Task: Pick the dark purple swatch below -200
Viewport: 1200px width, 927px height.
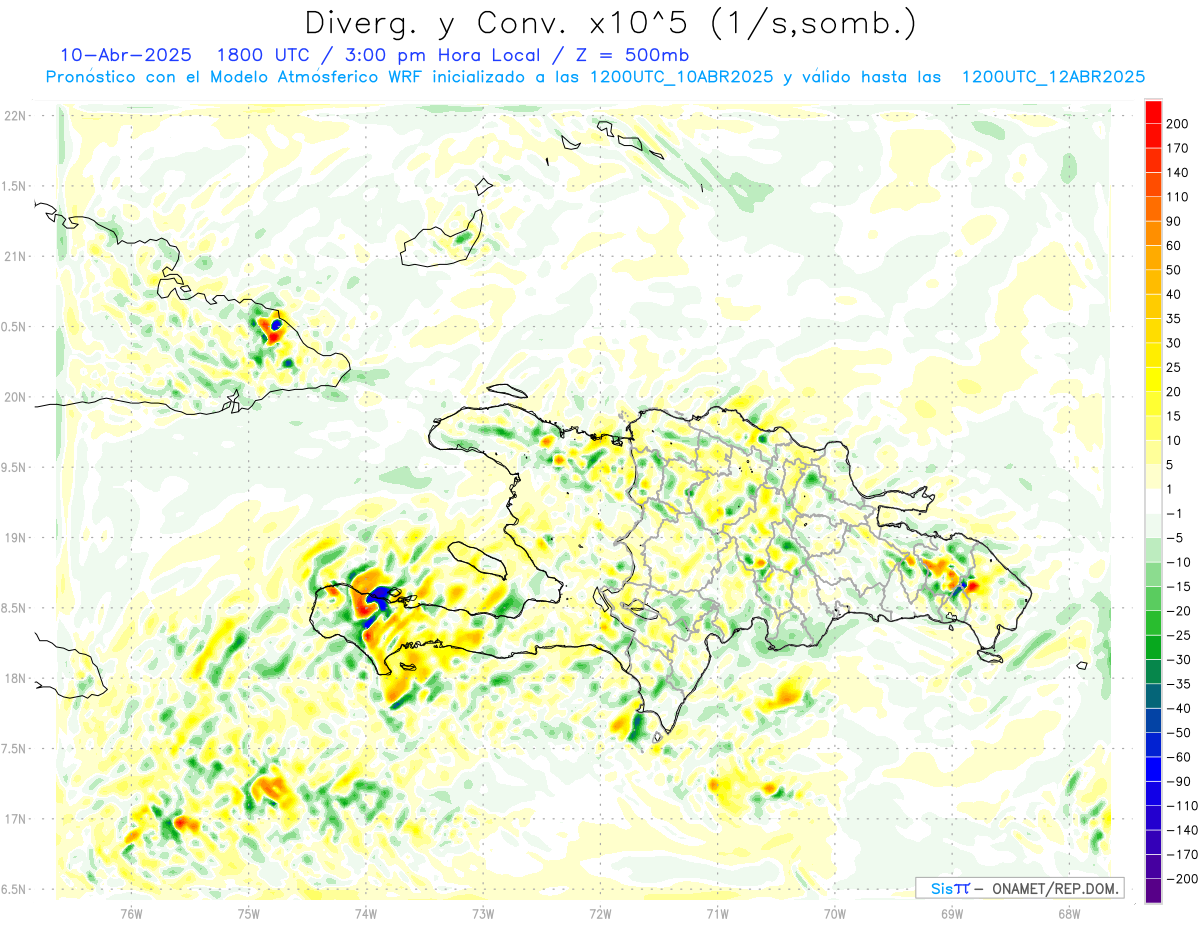Action: pos(1153,891)
